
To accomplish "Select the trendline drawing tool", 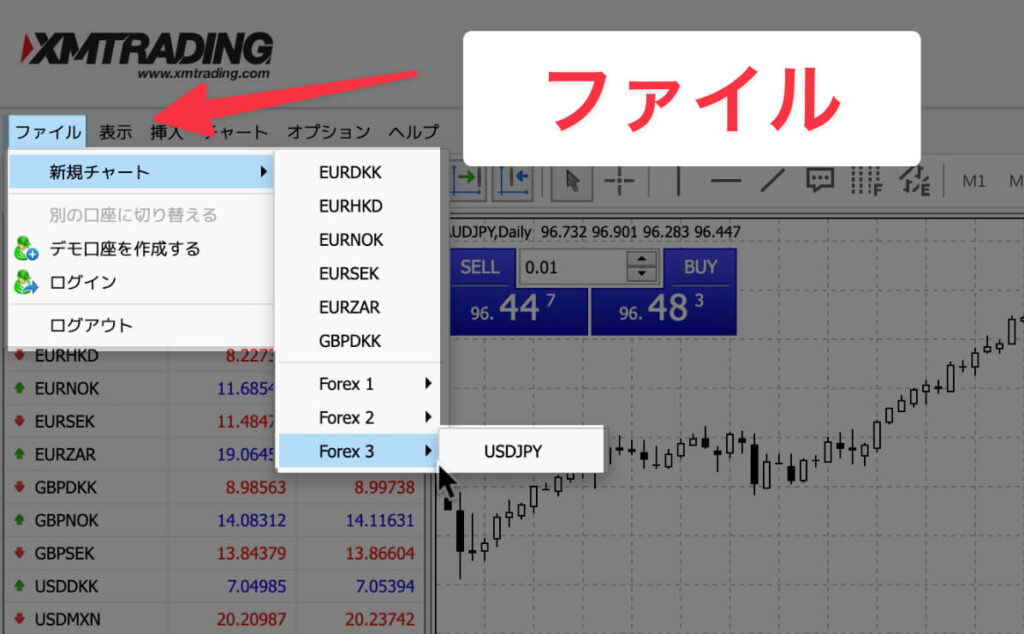I will [772, 181].
